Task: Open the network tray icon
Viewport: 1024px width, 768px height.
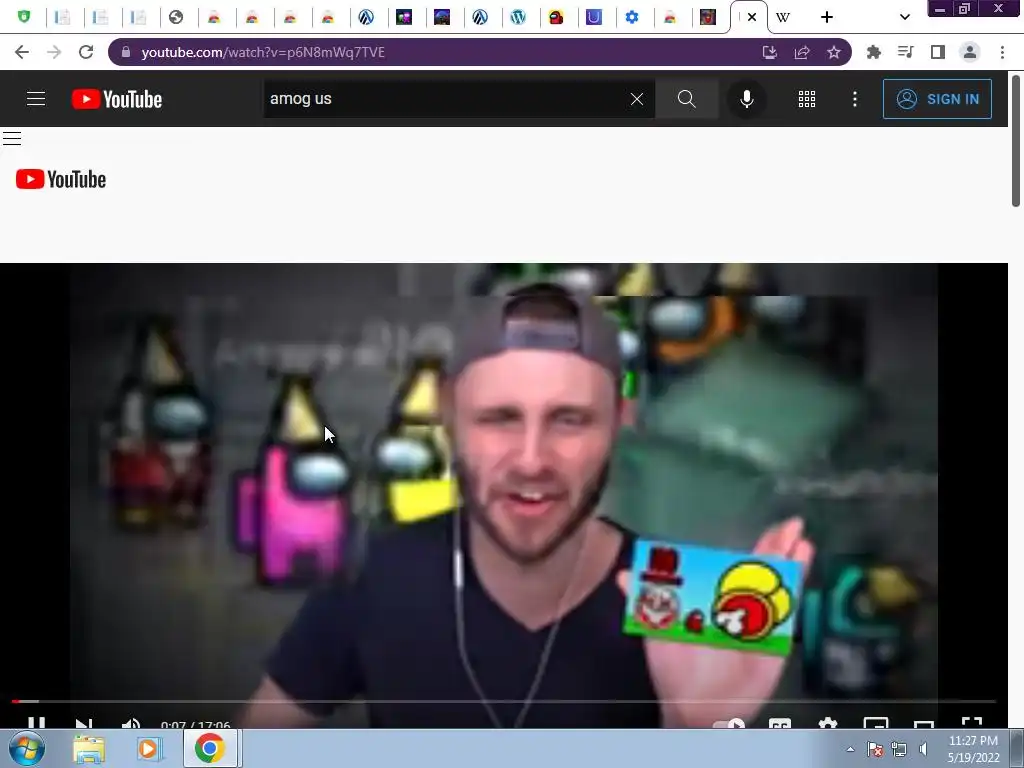Action: click(x=899, y=749)
